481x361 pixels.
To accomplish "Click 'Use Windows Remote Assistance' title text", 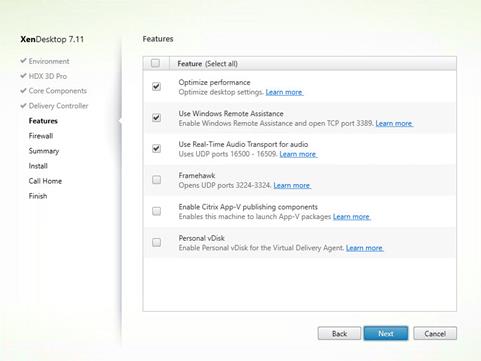I will [x=231, y=114].
